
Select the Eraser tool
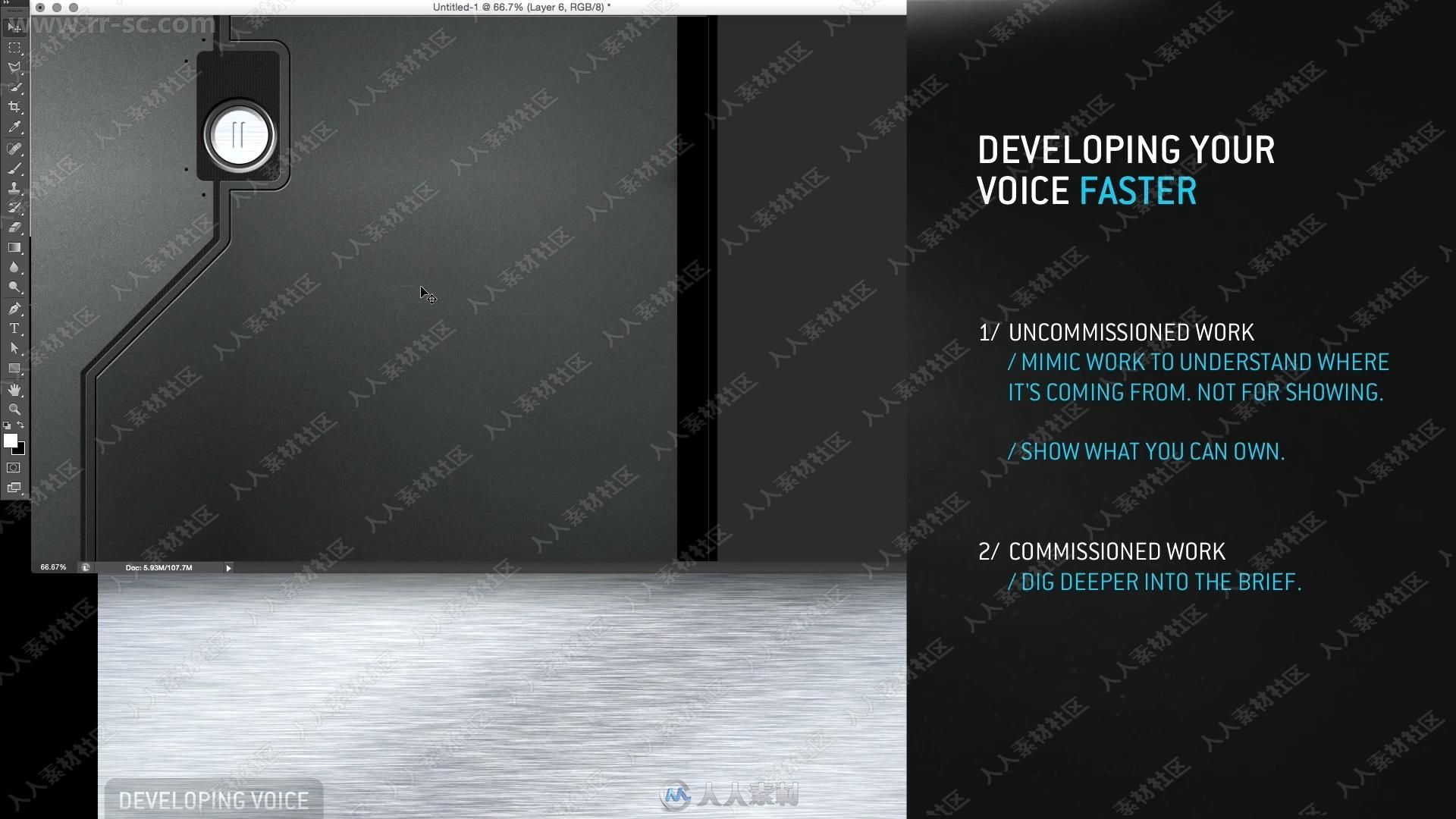point(14,228)
